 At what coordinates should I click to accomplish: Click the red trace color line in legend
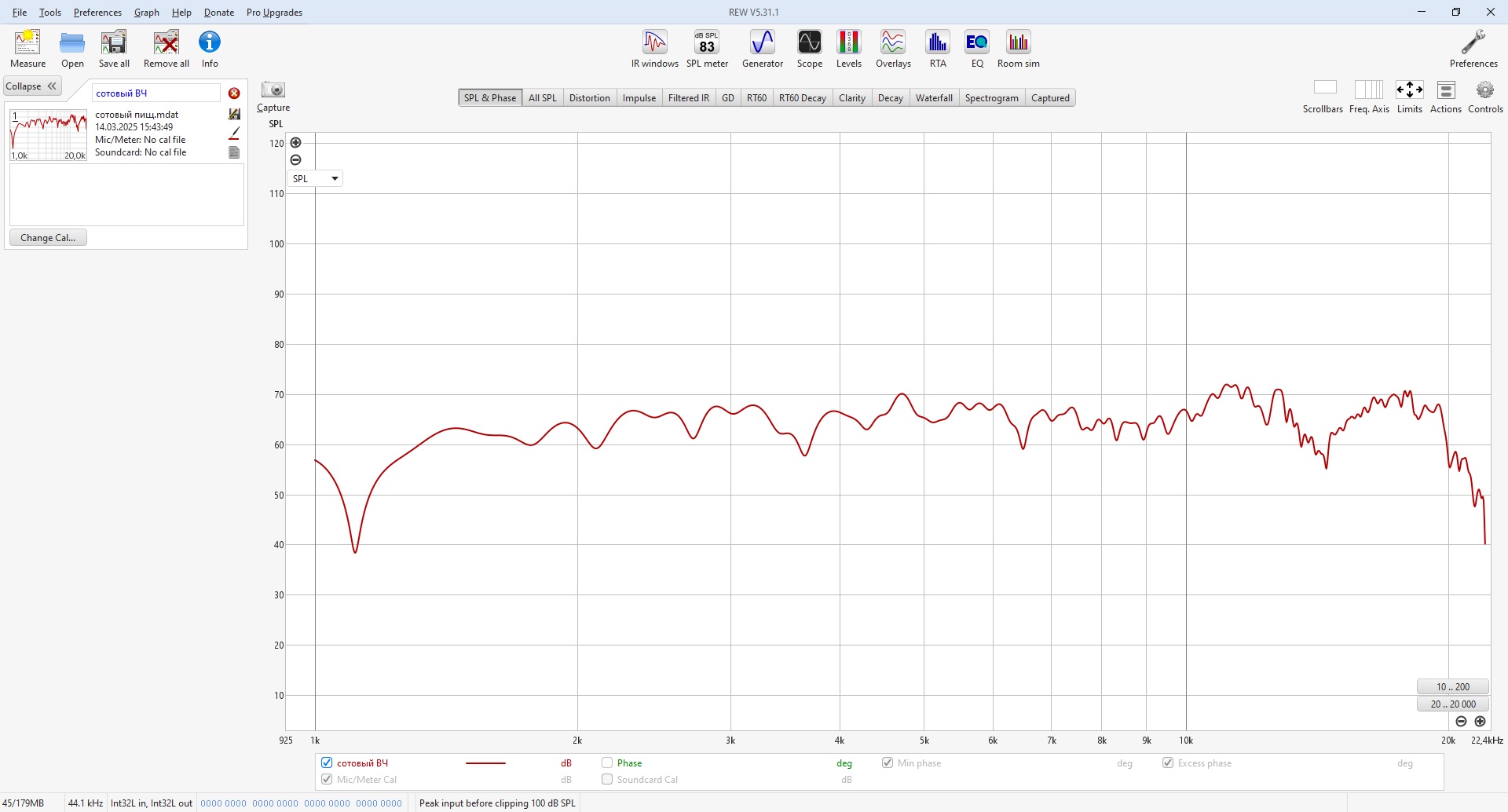(485, 763)
